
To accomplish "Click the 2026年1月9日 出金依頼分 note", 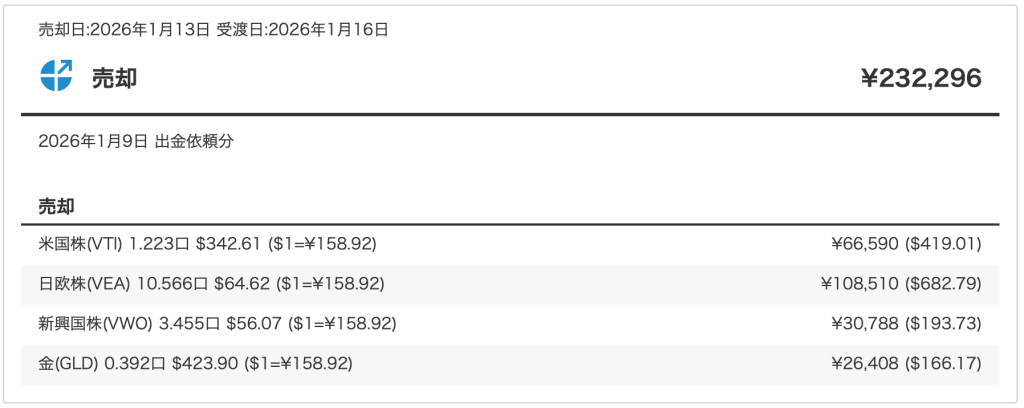I will [x=136, y=141].
